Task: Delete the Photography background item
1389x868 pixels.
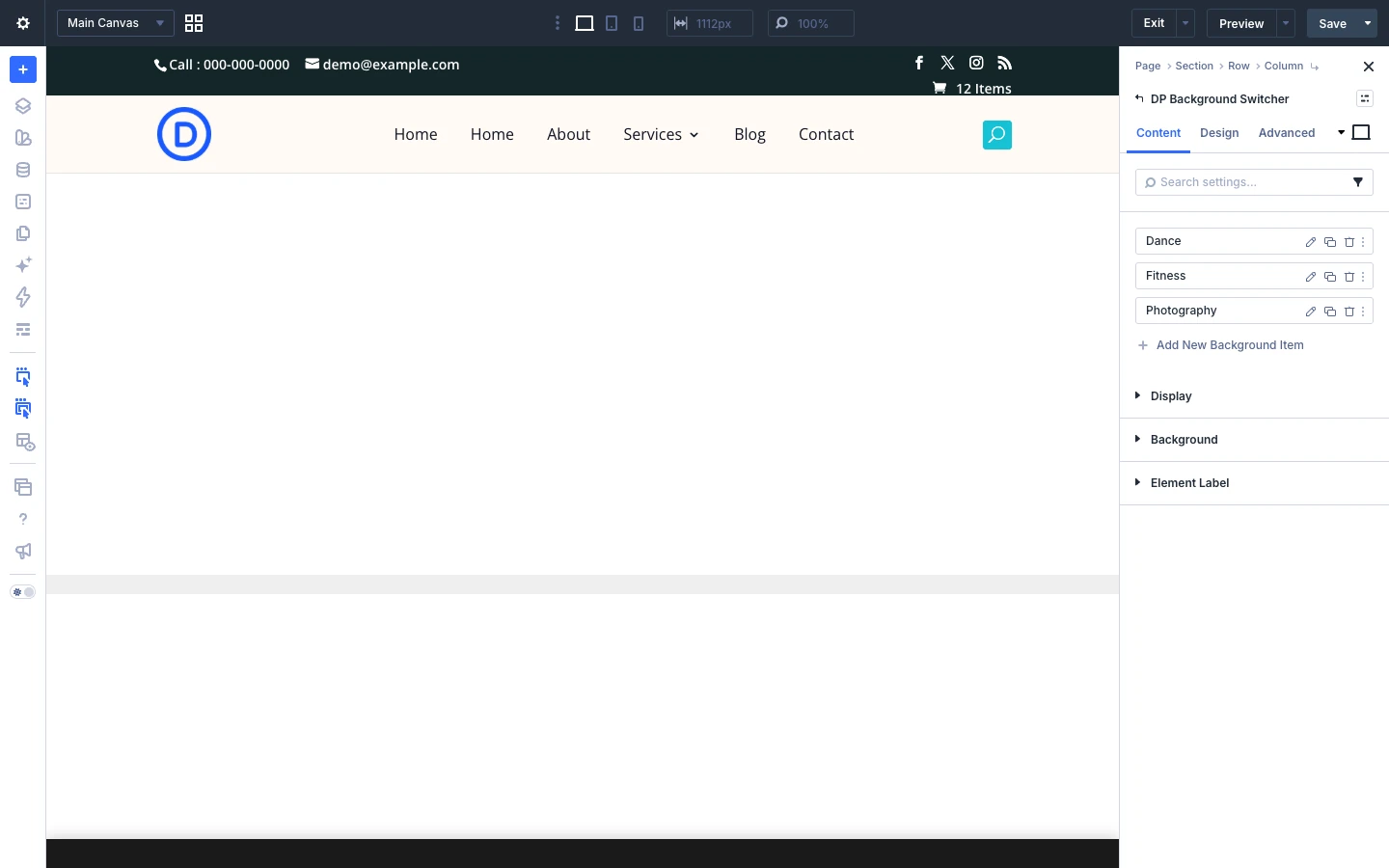Action: [1349, 312]
